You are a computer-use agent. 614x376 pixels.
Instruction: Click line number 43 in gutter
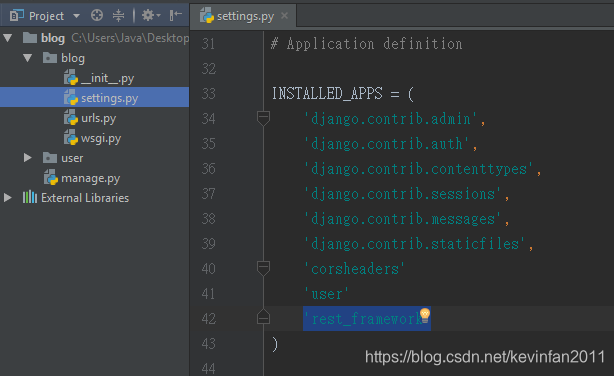pyautogui.click(x=208, y=343)
